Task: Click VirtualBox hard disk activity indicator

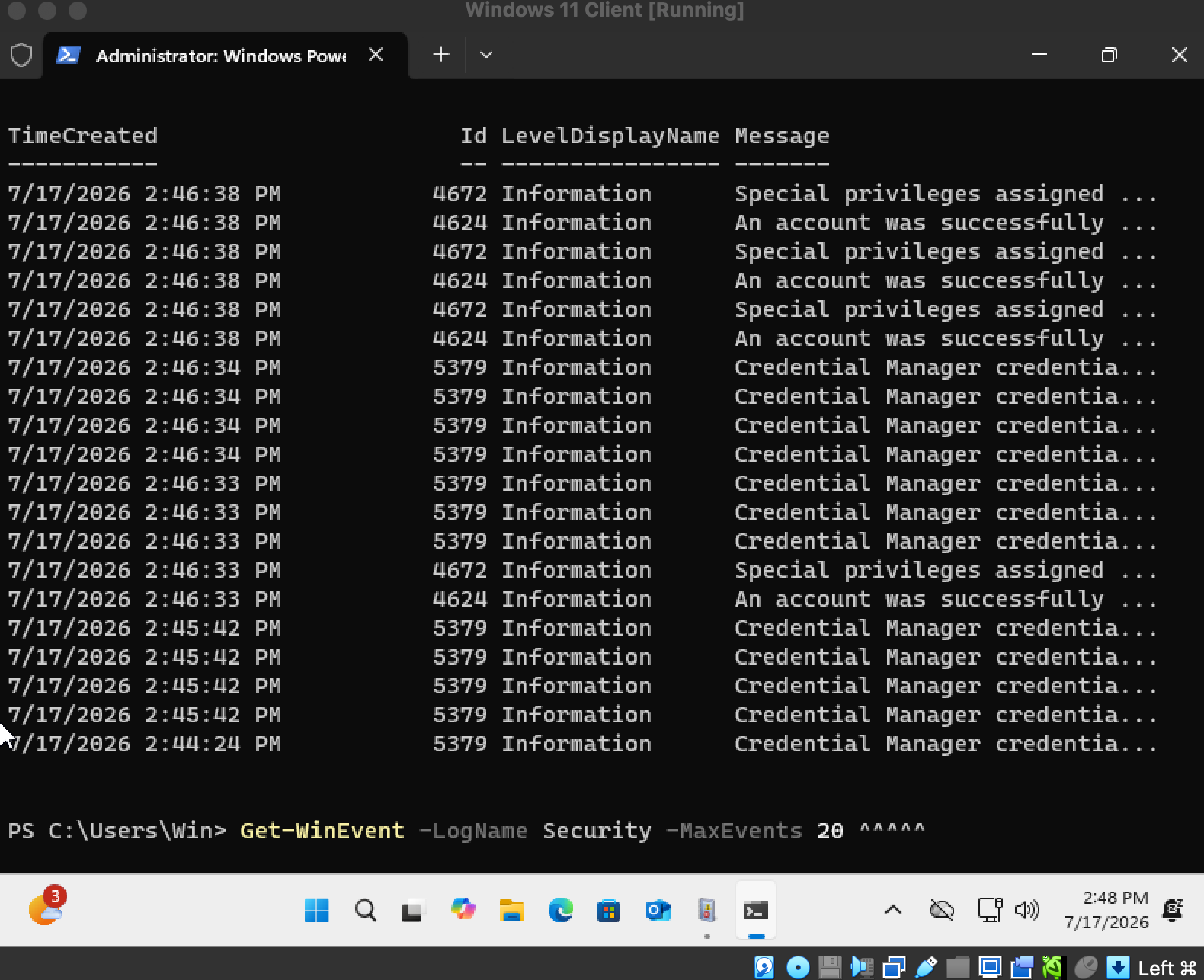Action: pos(764,967)
